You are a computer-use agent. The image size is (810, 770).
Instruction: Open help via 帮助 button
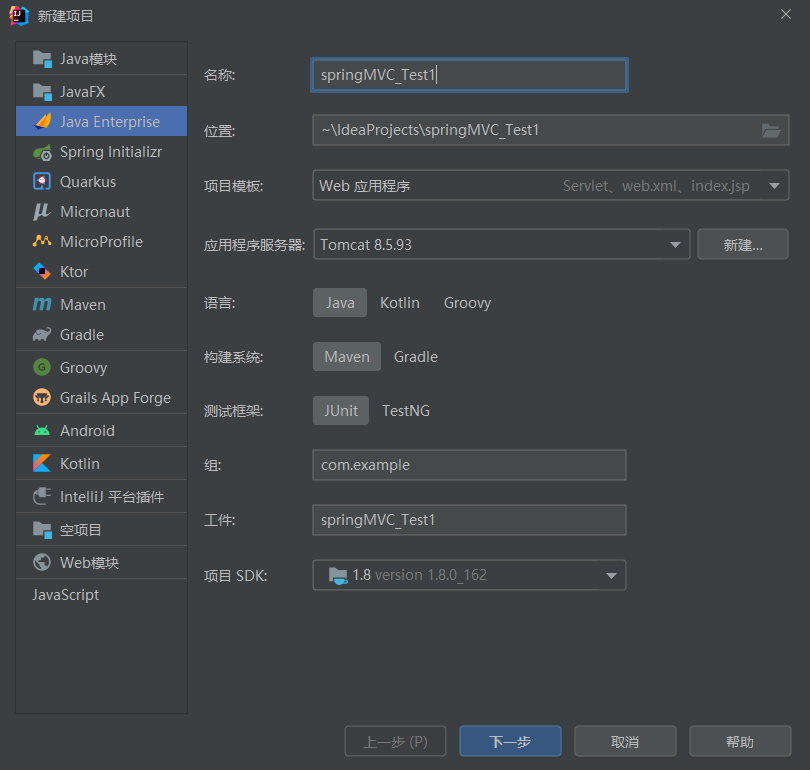pos(740,741)
